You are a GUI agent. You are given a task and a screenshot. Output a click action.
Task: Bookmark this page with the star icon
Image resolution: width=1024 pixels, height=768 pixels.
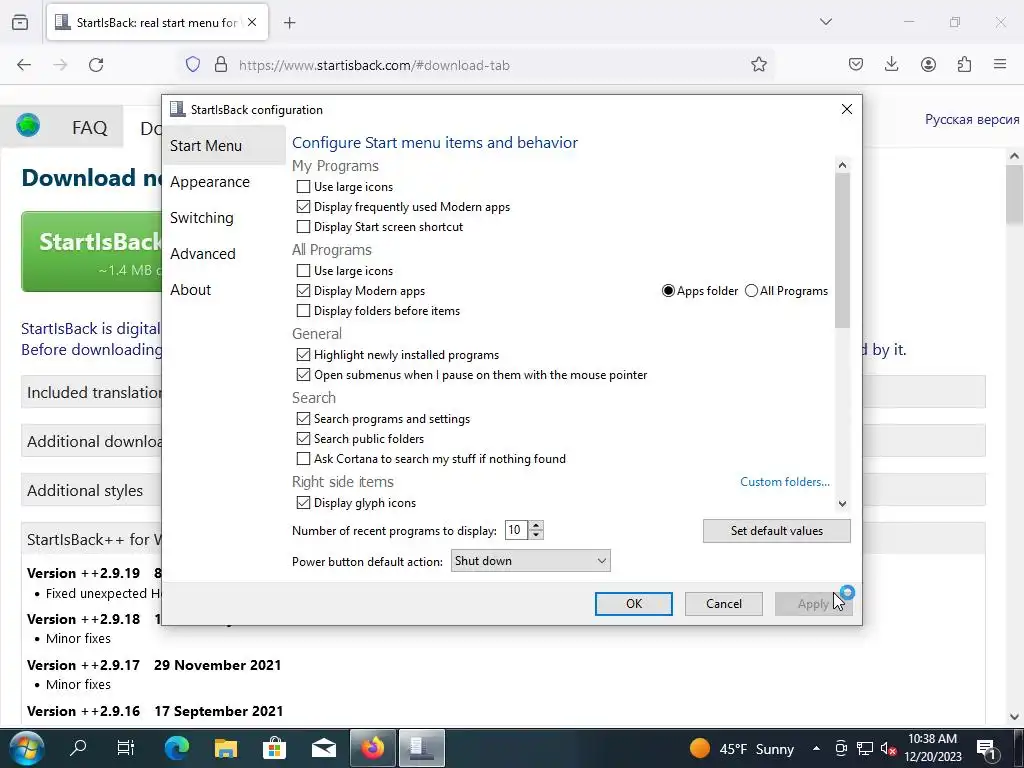point(758,65)
